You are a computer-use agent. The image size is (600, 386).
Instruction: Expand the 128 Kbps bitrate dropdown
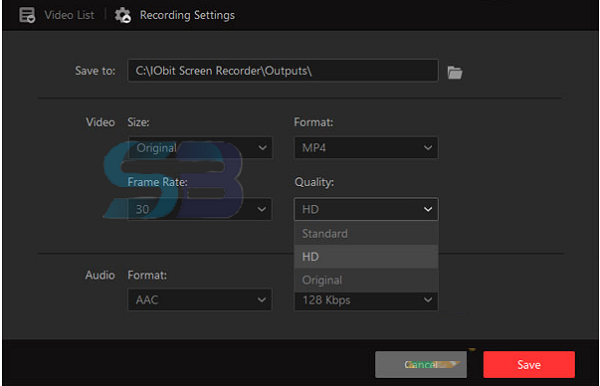click(x=366, y=301)
